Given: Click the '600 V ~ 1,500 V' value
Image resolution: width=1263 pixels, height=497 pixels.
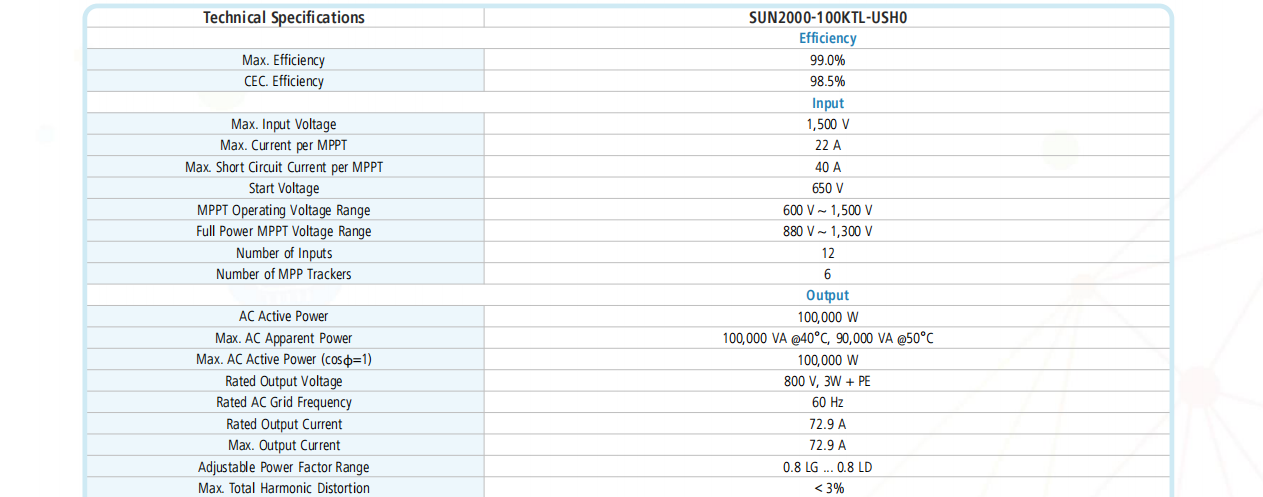Looking at the screenshot, I should click(x=828, y=210).
